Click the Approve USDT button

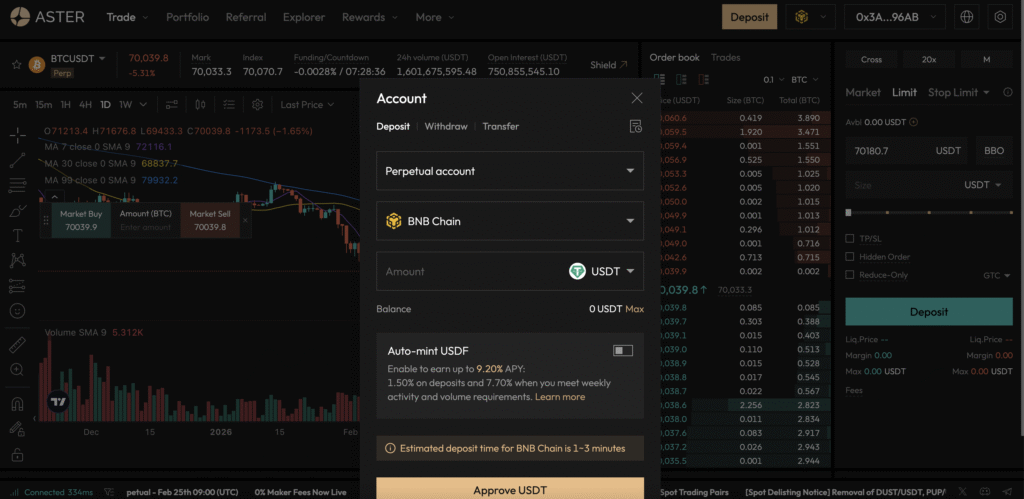point(510,490)
